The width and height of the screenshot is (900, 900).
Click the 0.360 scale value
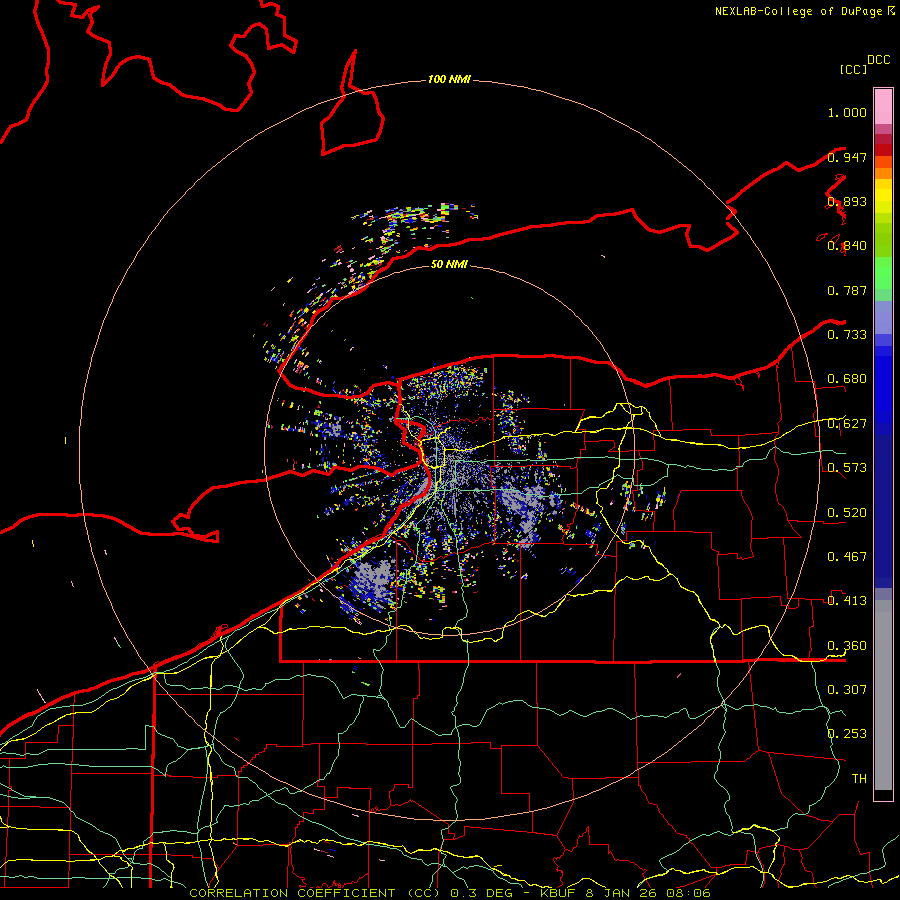[847, 646]
